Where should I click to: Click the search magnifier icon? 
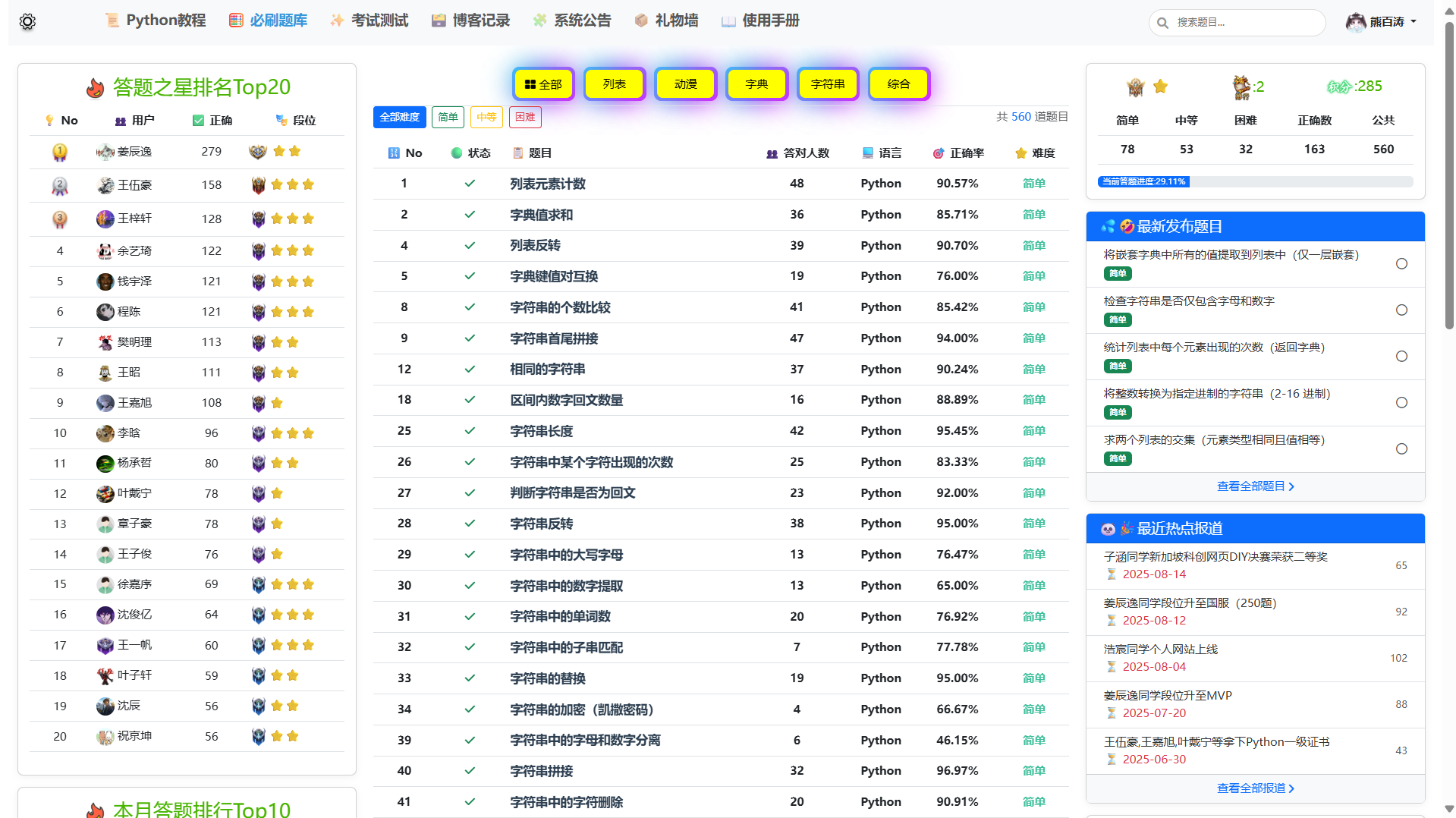pos(1162,23)
